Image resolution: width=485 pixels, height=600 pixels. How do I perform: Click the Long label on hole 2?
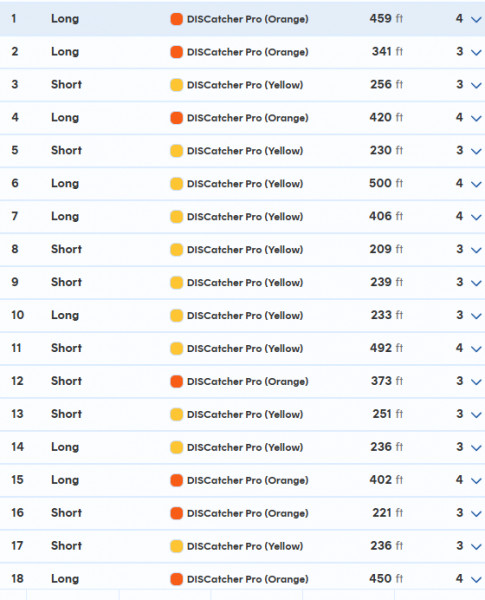[65, 52]
